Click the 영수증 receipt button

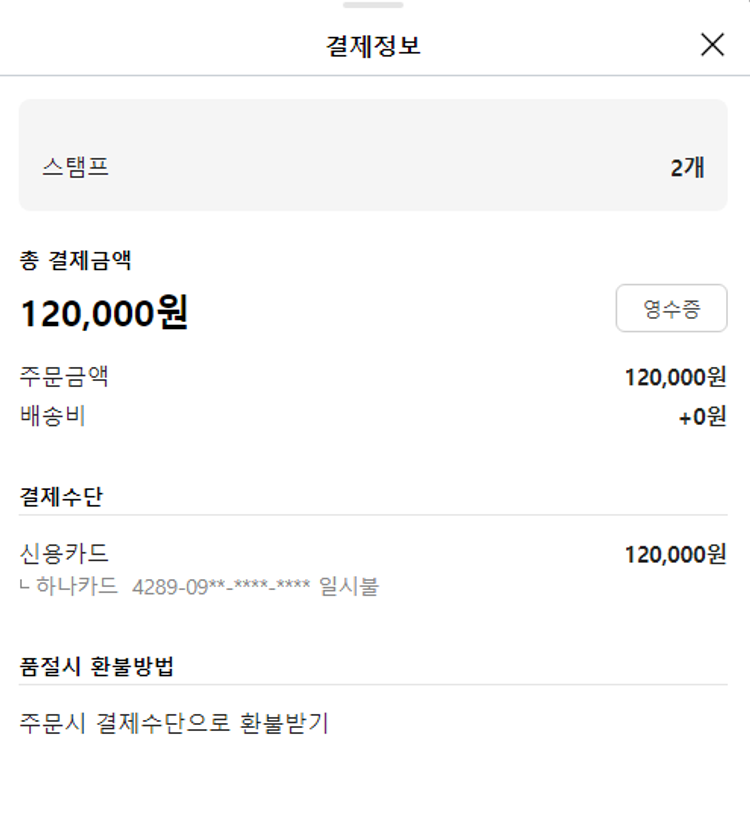tap(671, 309)
